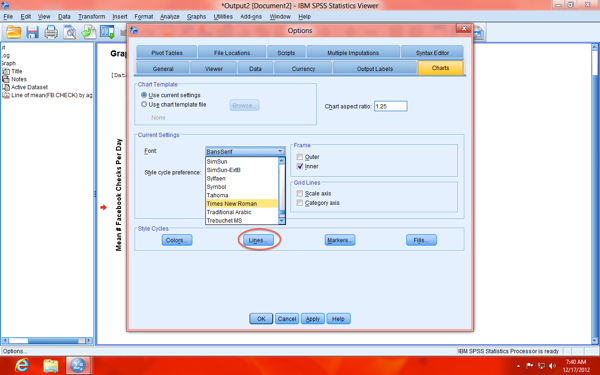The image size is (600, 375).
Task: Open the Markers style cycle settings
Action: click(340, 240)
